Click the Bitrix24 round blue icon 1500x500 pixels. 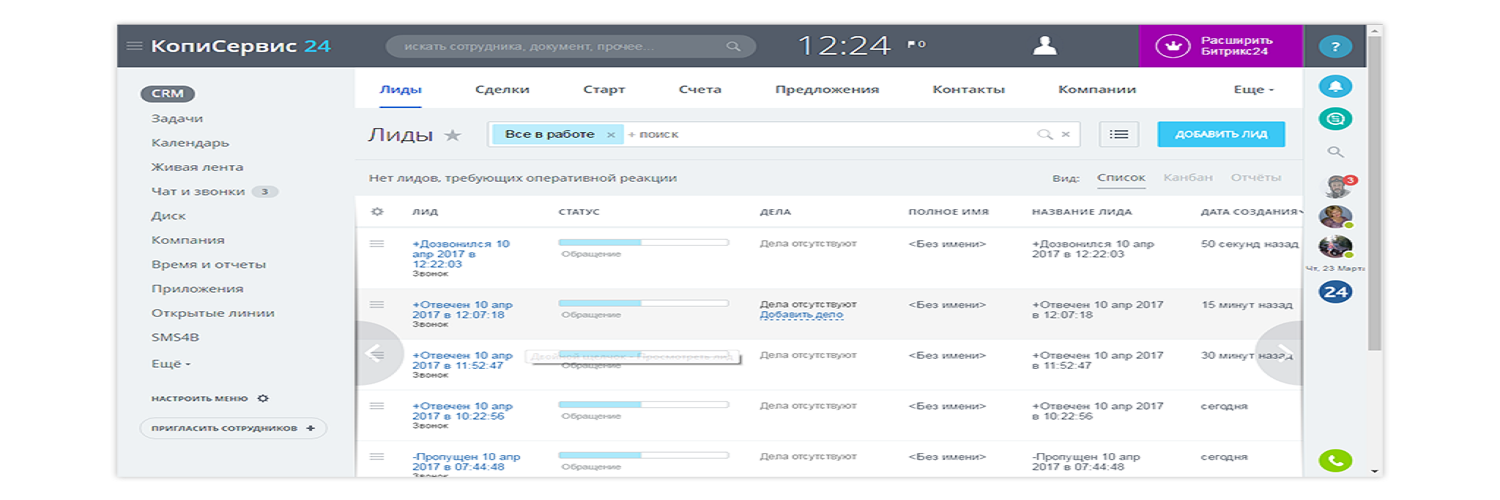tap(1335, 292)
